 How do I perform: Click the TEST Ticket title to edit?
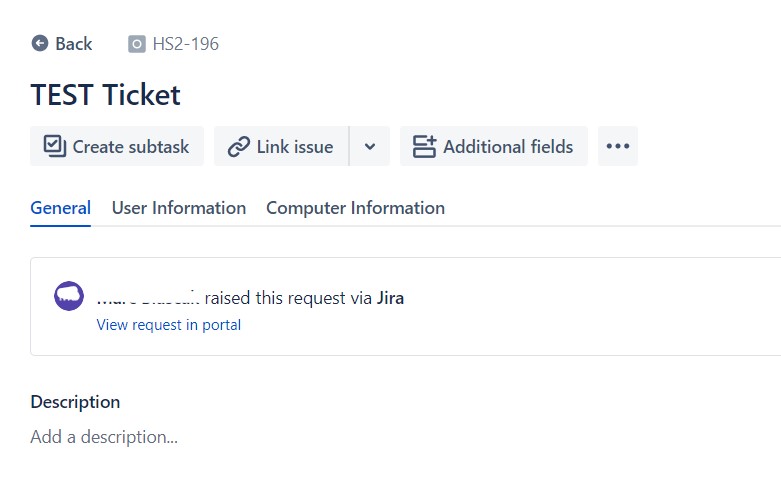105,95
